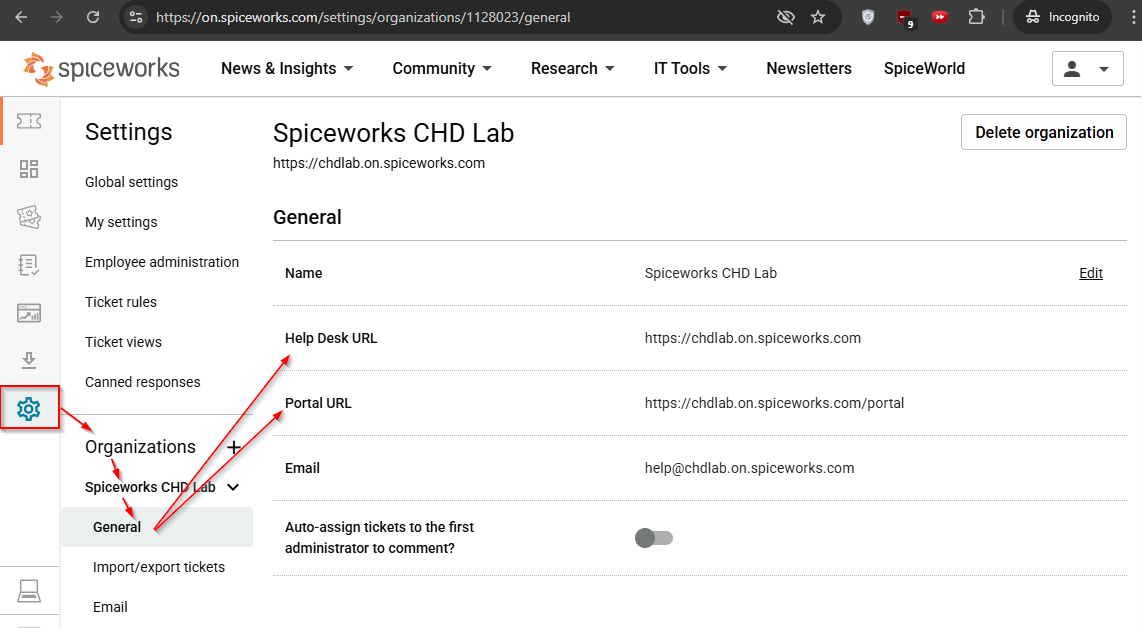1142x628 pixels.
Task: Open the Tickets icon in the sidebar
Action: [29, 120]
